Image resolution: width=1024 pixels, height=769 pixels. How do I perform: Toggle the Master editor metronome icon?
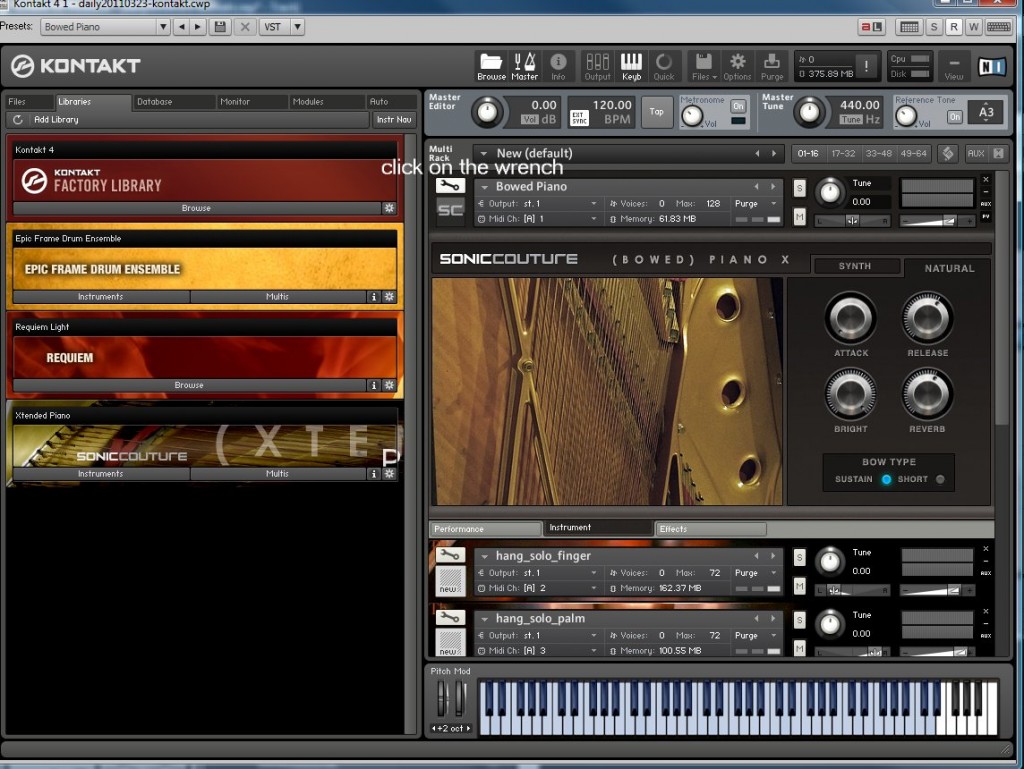(x=525, y=66)
